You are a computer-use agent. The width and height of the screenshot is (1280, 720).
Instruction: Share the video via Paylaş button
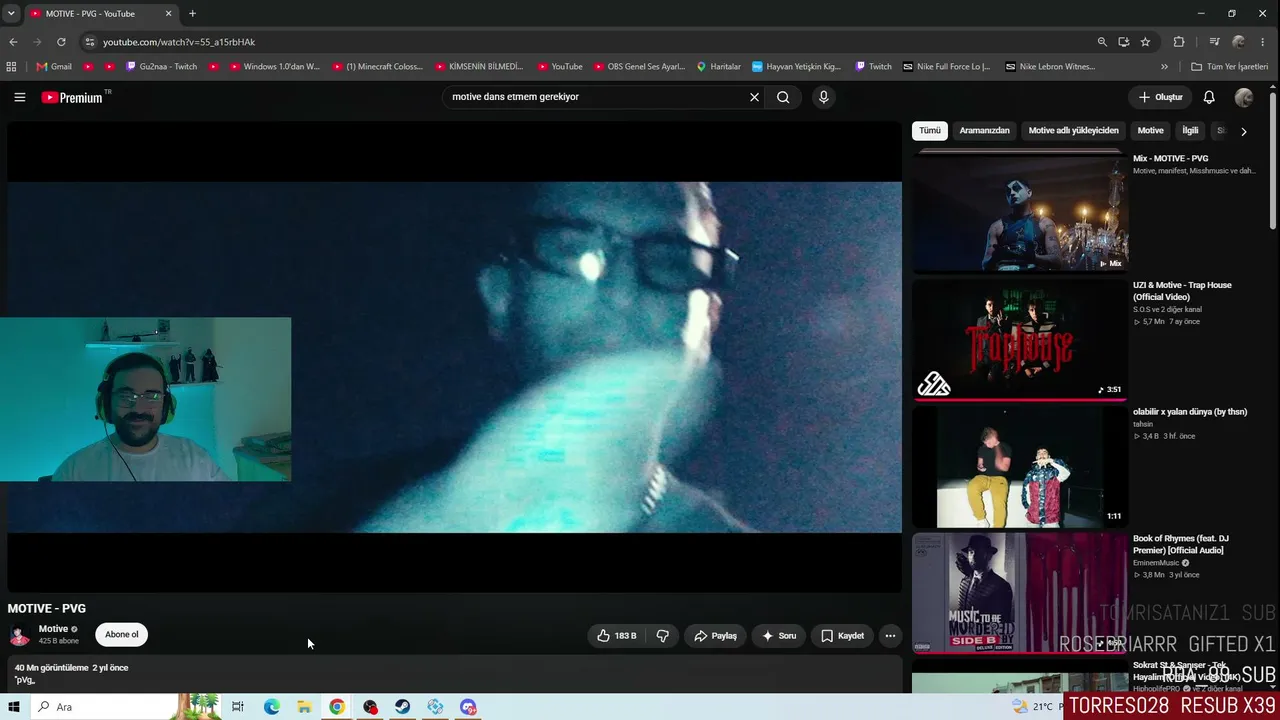(x=715, y=636)
